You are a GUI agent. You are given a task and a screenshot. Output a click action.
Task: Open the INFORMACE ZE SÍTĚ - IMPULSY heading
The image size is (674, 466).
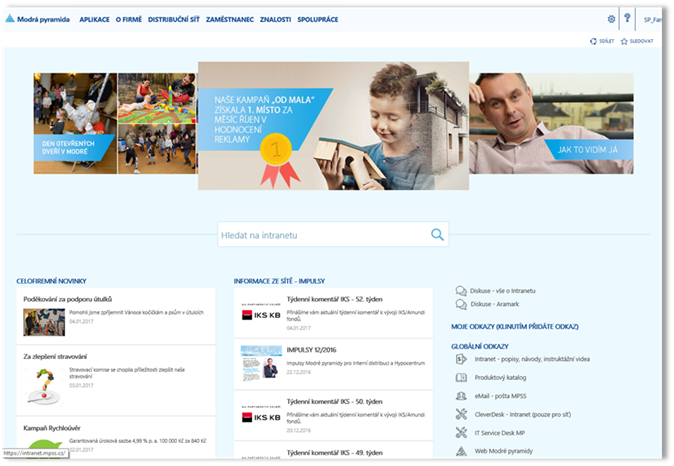tap(279, 281)
